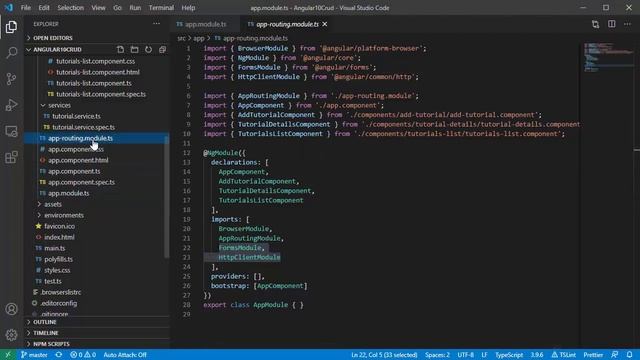Viewport: 640px width, 360px height.
Task: Open the Source Control view
Action: click(11, 79)
